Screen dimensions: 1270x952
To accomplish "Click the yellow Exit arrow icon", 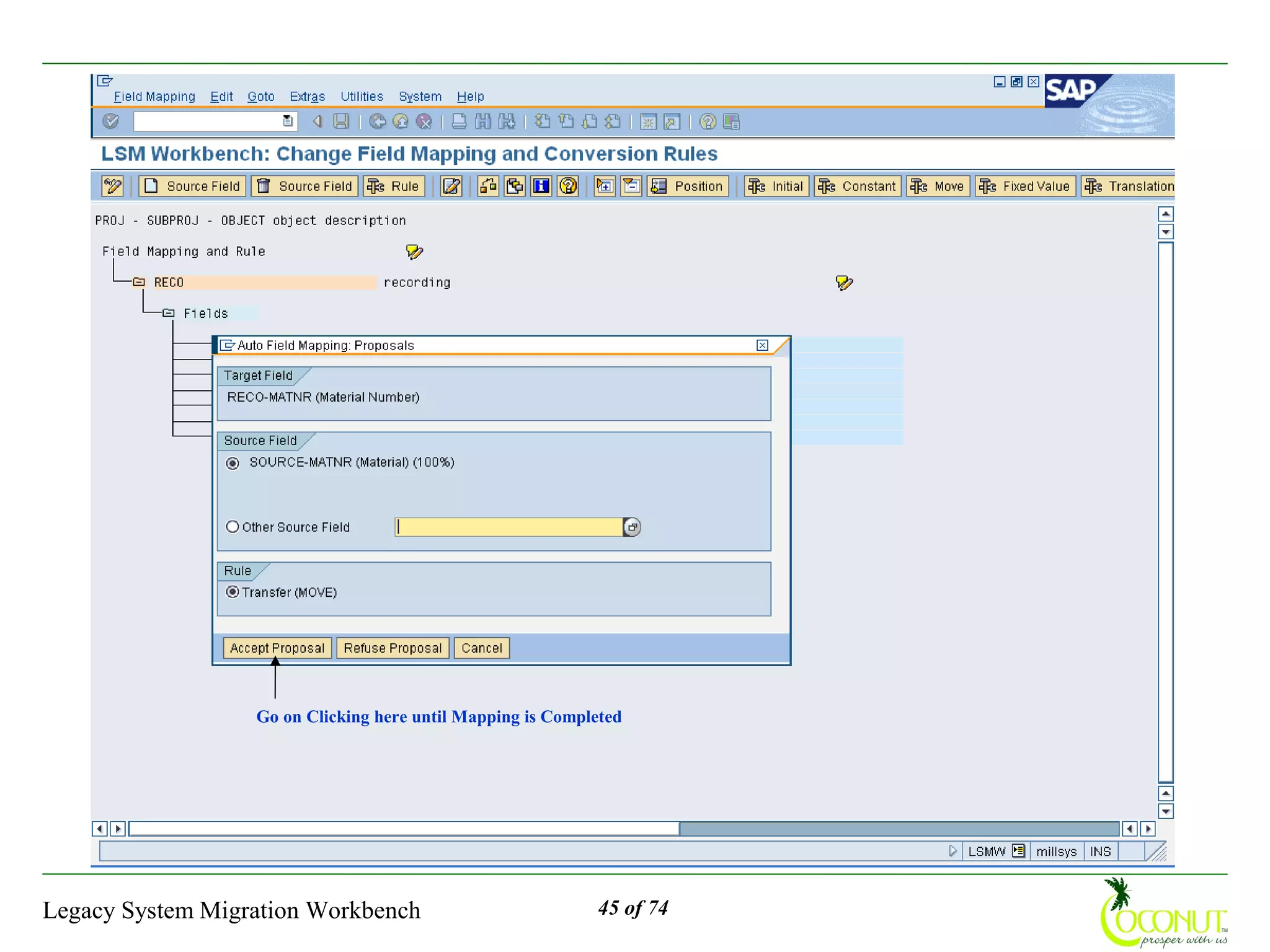I will tap(401, 121).
